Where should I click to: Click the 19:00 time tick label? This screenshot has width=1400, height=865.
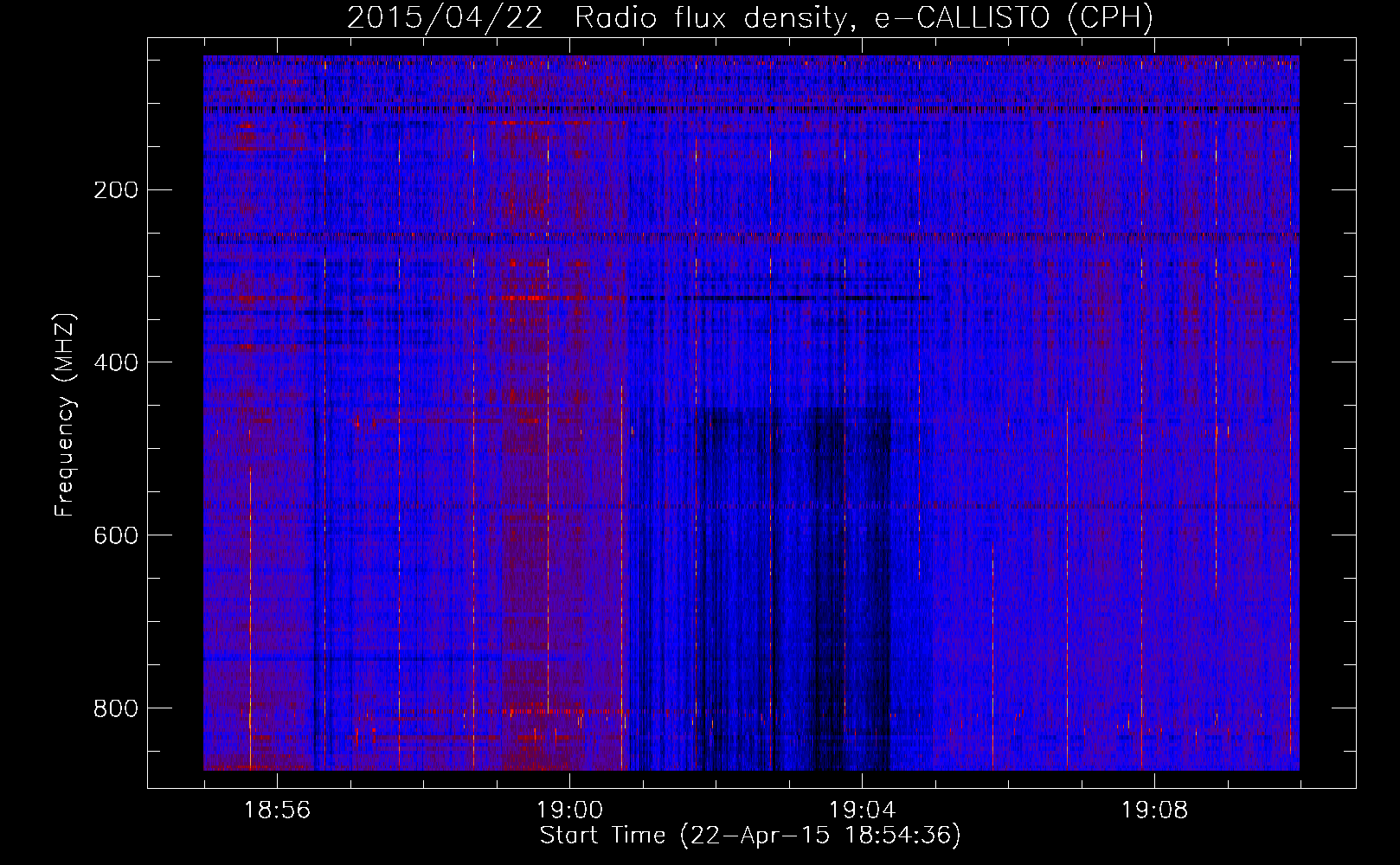click(569, 811)
